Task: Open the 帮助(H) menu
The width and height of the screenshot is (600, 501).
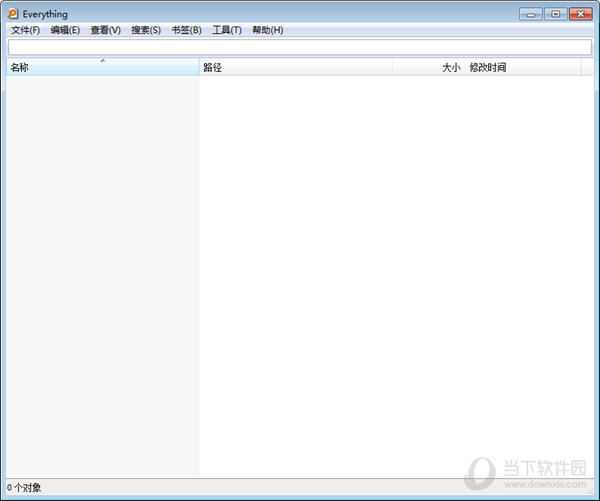Action: [x=268, y=30]
